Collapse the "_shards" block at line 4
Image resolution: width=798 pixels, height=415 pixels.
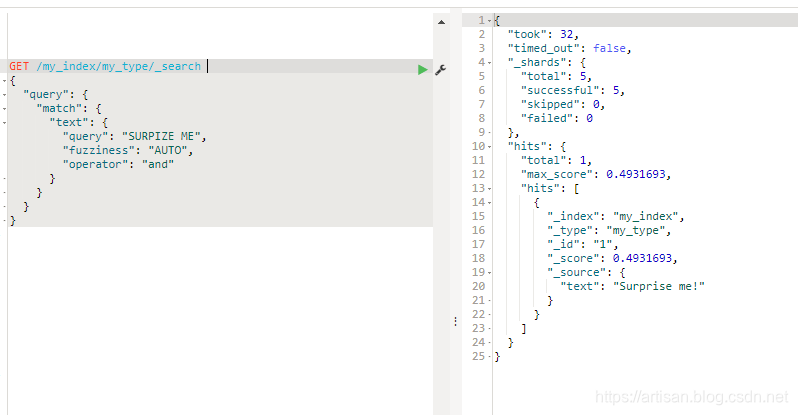(490, 63)
